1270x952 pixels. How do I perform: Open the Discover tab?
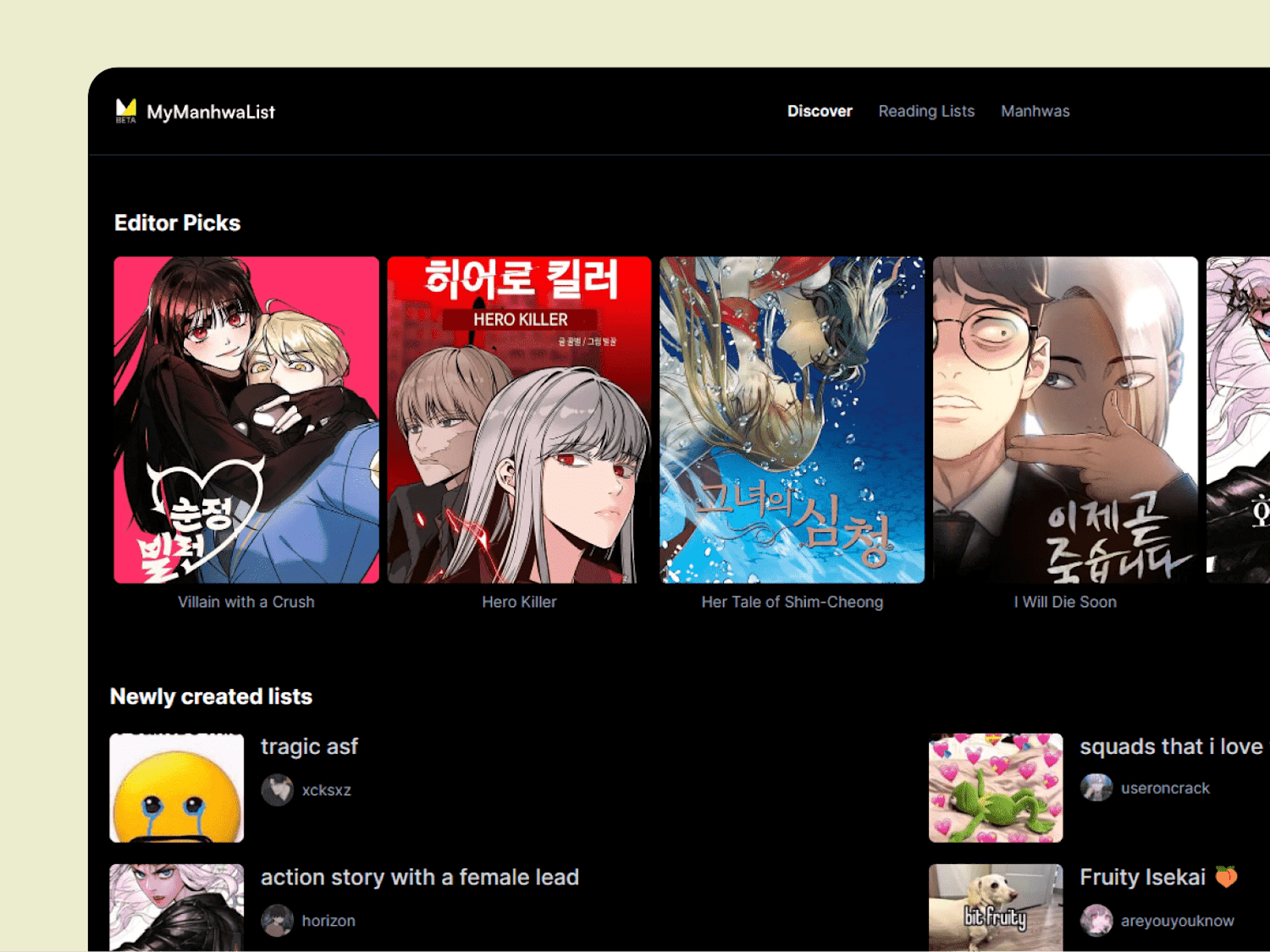coord(820,111)
